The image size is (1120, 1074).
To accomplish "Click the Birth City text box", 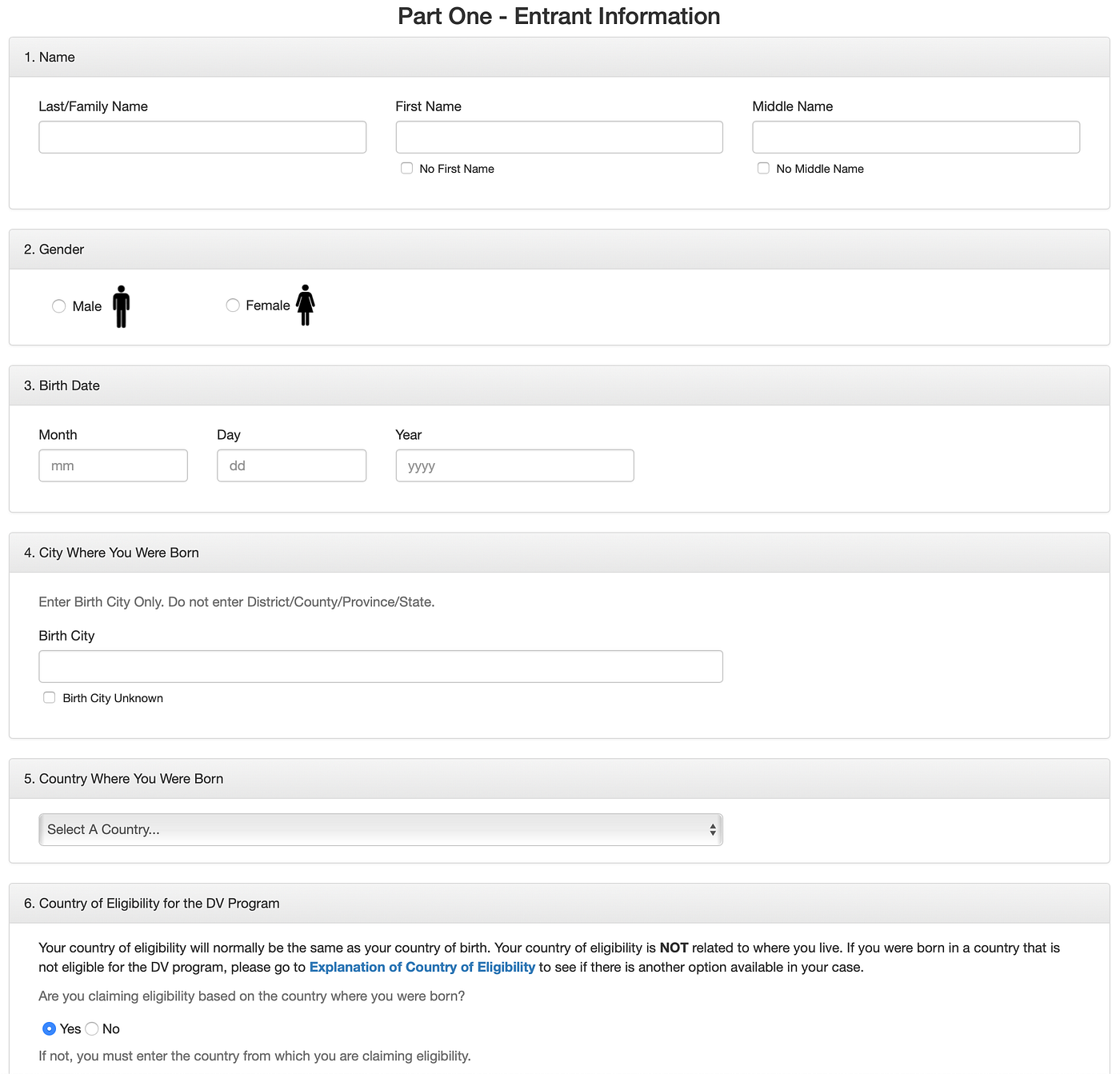I will (x=380, y=666).
